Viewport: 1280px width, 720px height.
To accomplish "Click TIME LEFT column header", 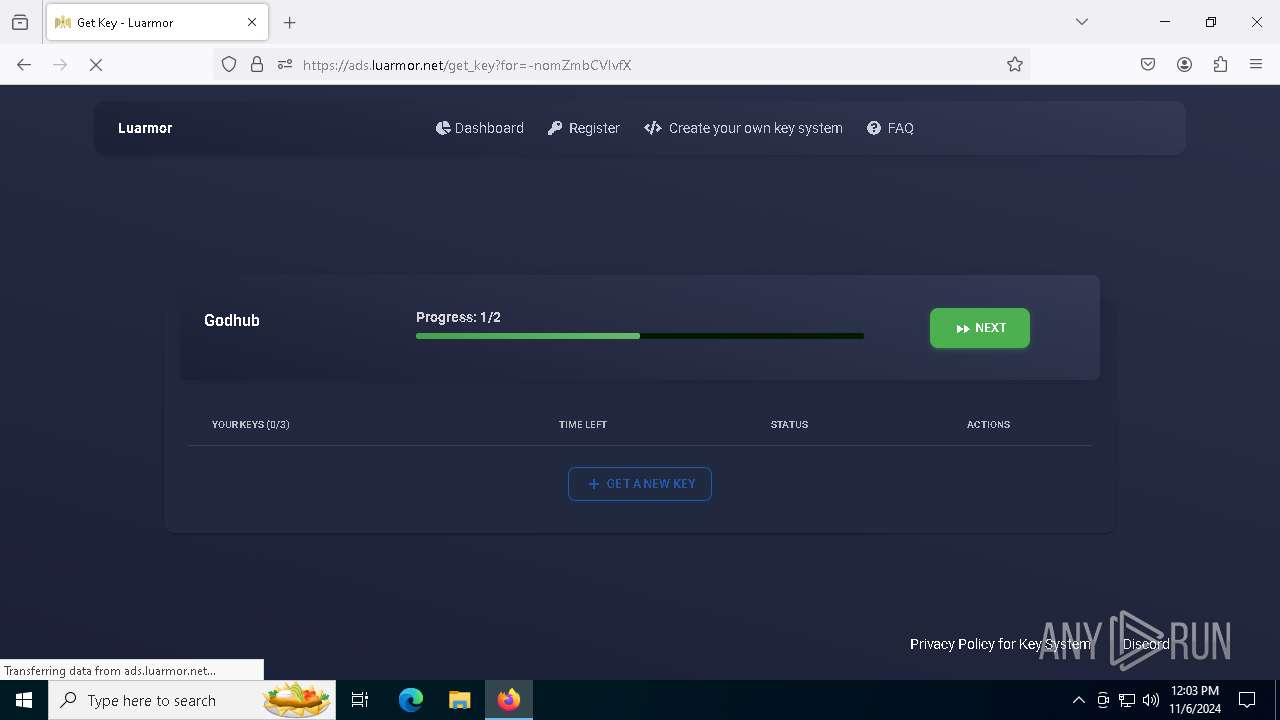I will point(583,425).
